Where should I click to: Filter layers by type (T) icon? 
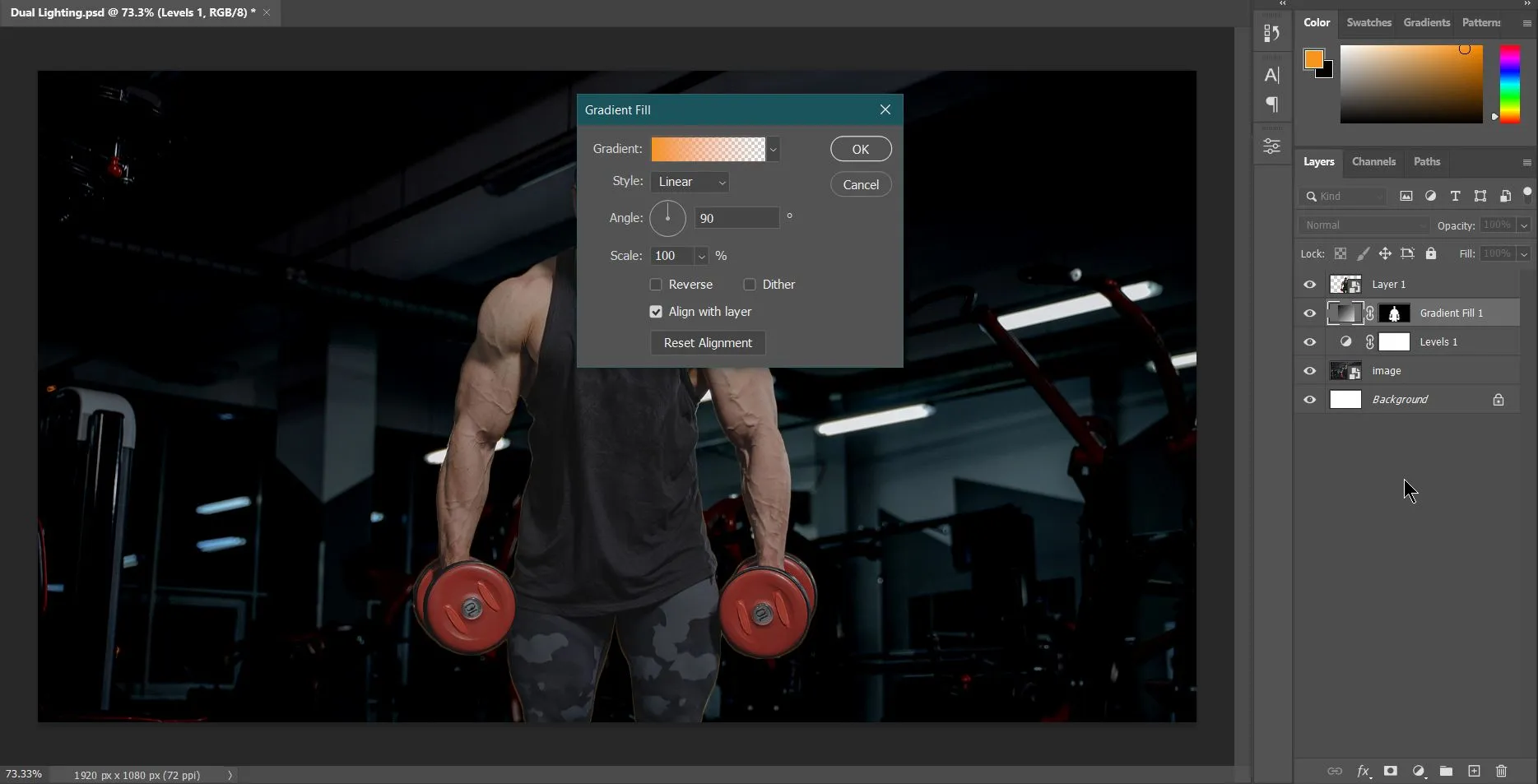[x=1455, y=196]
